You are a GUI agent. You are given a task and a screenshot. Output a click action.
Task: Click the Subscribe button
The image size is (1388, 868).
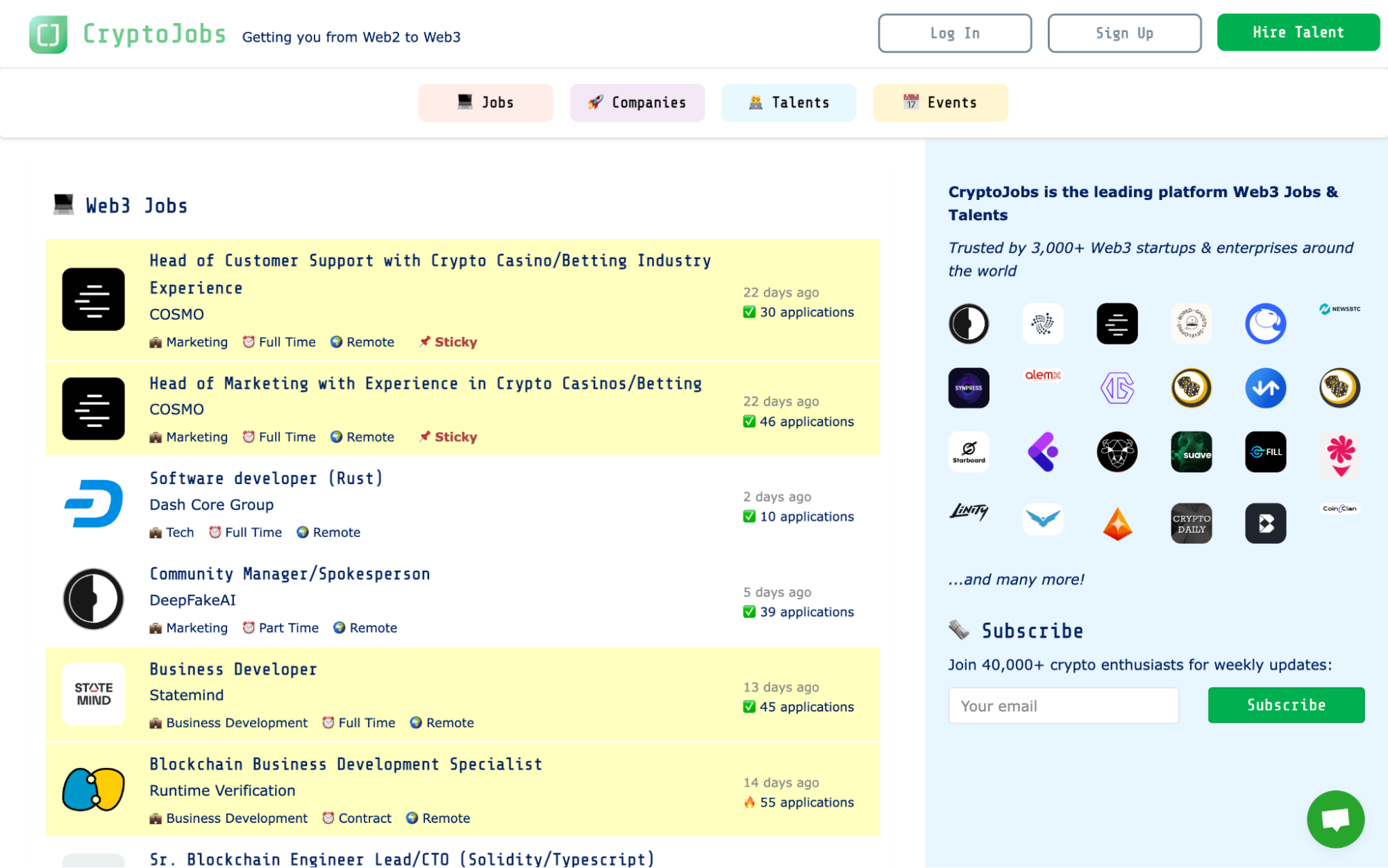1286,705
